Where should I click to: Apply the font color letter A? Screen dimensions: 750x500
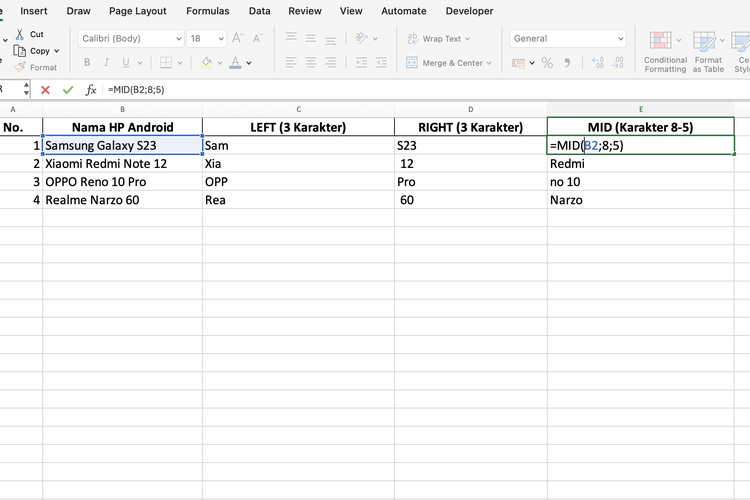tap(235, 62)
